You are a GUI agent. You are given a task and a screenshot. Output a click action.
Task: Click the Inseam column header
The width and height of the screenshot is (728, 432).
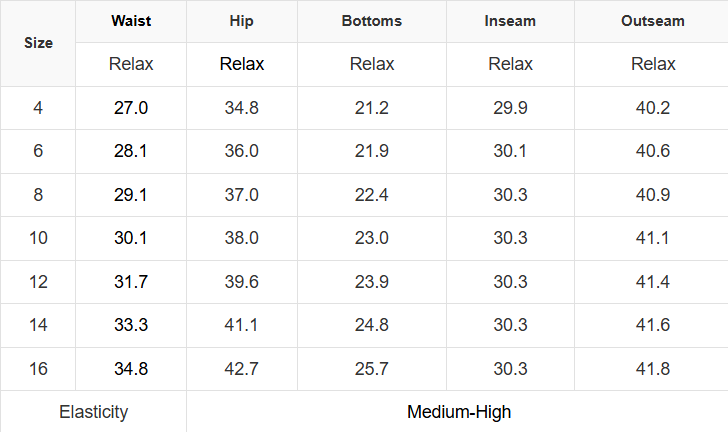[510, 21]
